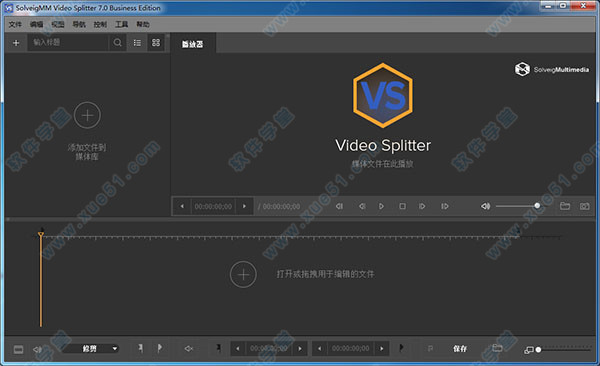600x366 pixels.
Task: Decrease the fragment end time
Action: pos(320,349)
